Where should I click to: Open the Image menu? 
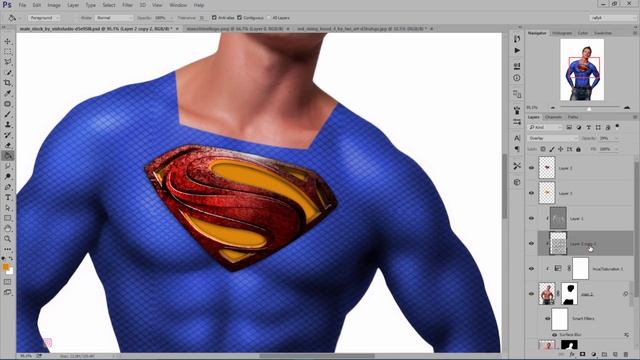tap(54, 5)
